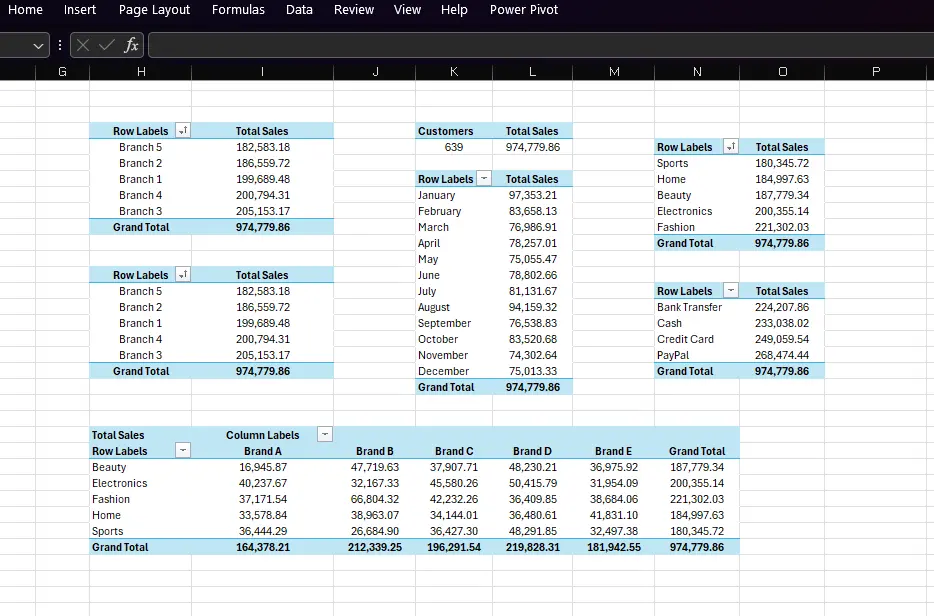The width and height of the screenshot is (934, 616).
Task: Select the PayPal sales value cell
Action: (x=781, y=355)
